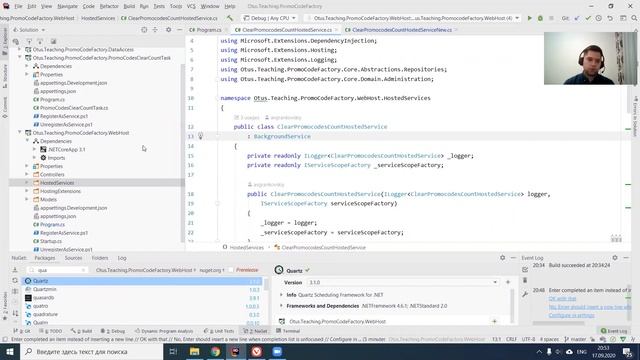Expand the Controllers folder arrow
The image size is (640, 360).
click(x=27, y=174)
